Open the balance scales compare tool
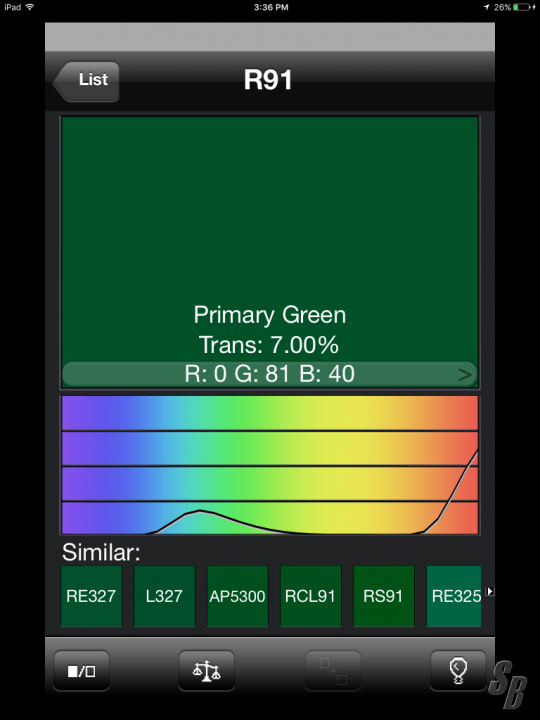The width and height of the screenshot is (540, 720). [207, 670]
